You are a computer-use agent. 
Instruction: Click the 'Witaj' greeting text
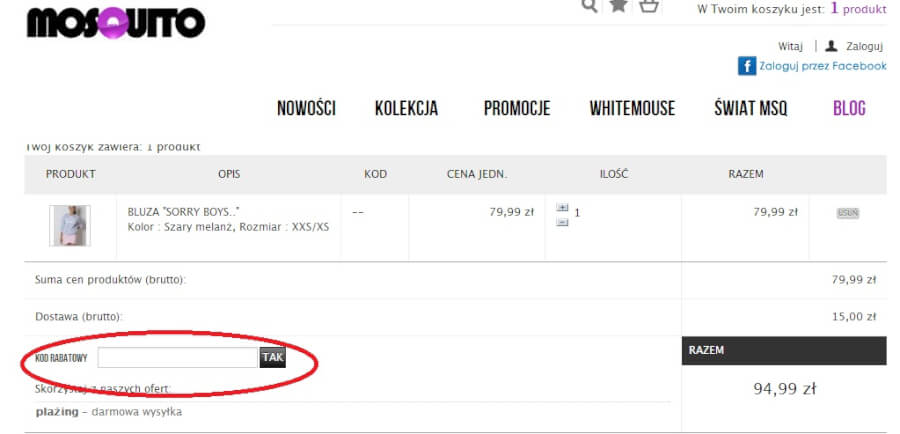(x=790, y=46)
